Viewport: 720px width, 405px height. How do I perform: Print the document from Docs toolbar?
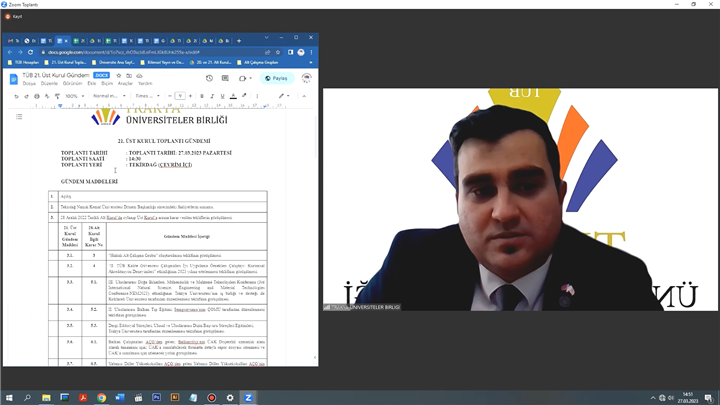click(37, 96)
